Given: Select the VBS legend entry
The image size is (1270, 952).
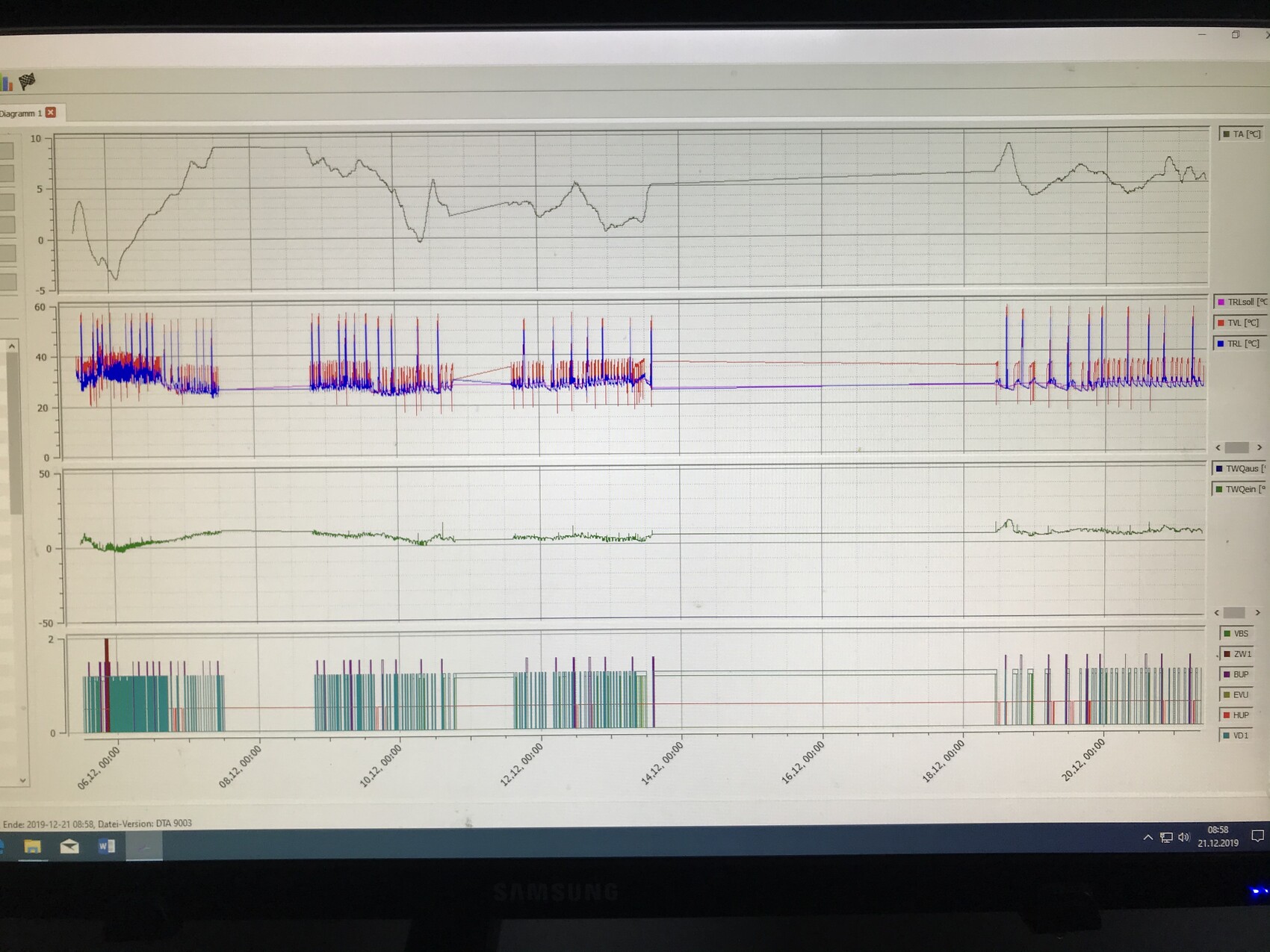Looking at the screenshot, I should click(x=1236, y=634).
